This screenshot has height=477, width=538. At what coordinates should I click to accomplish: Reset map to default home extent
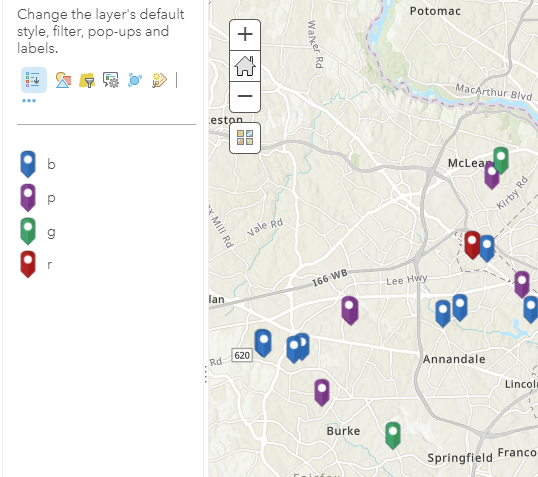click(245, 66)
